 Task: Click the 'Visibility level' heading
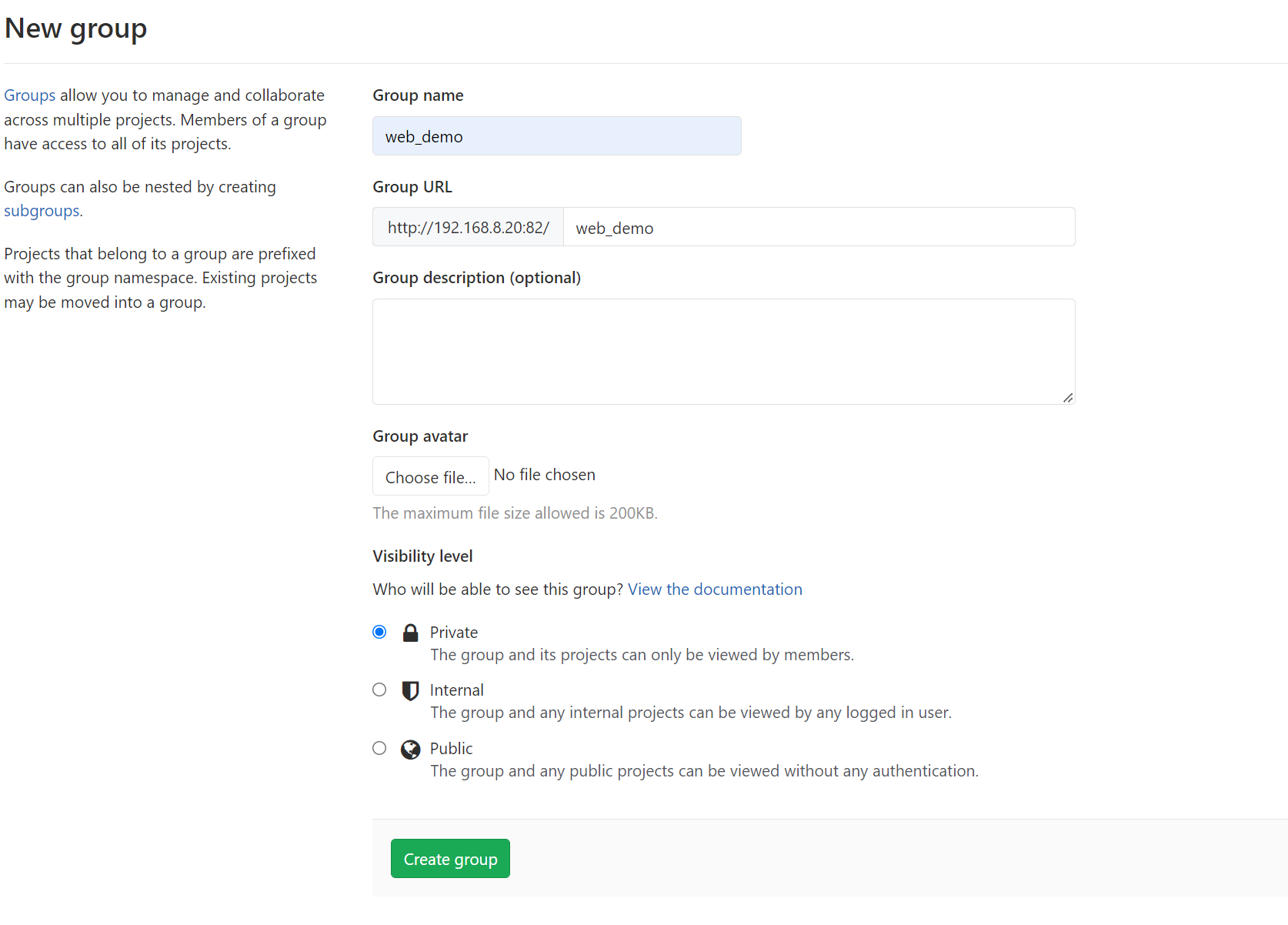coord(422,556)
